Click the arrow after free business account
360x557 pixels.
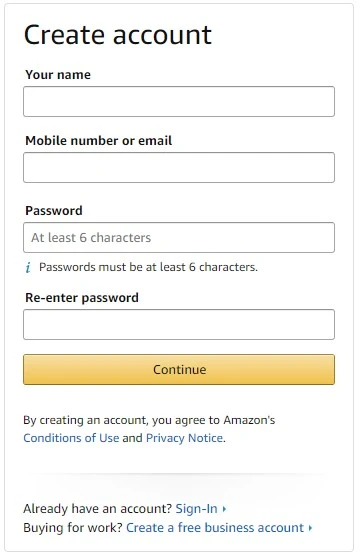tap(310, 528)
